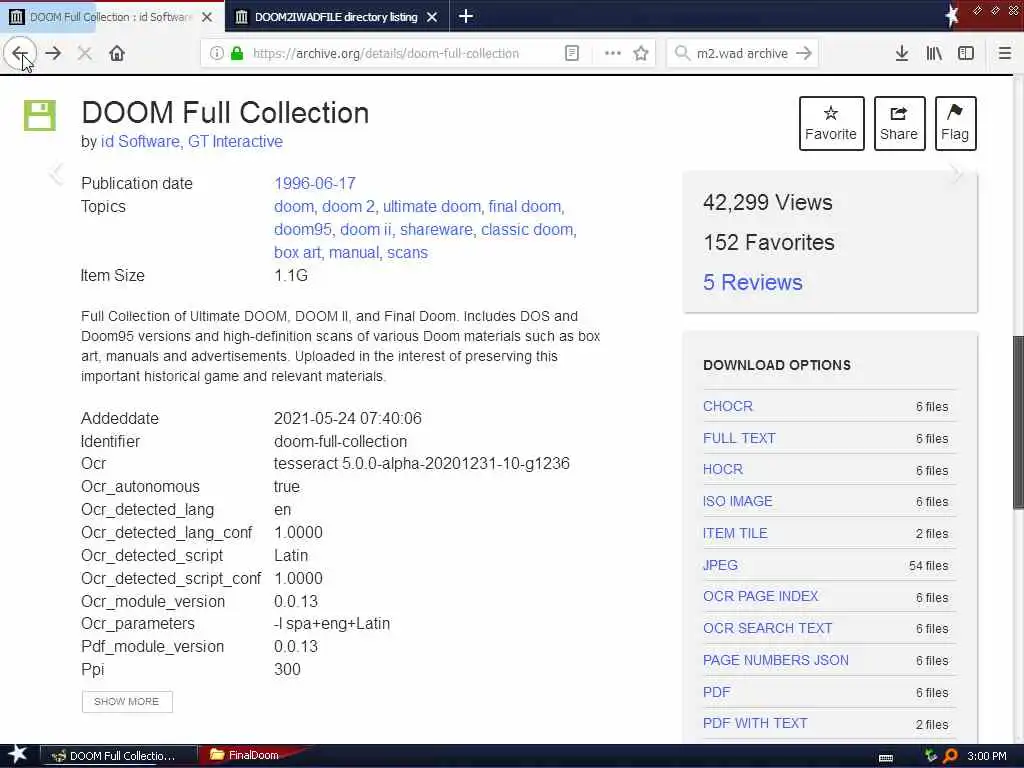Click the Share button
Image resolution: width=1024 pixels, height=768 pixels.
899,123
